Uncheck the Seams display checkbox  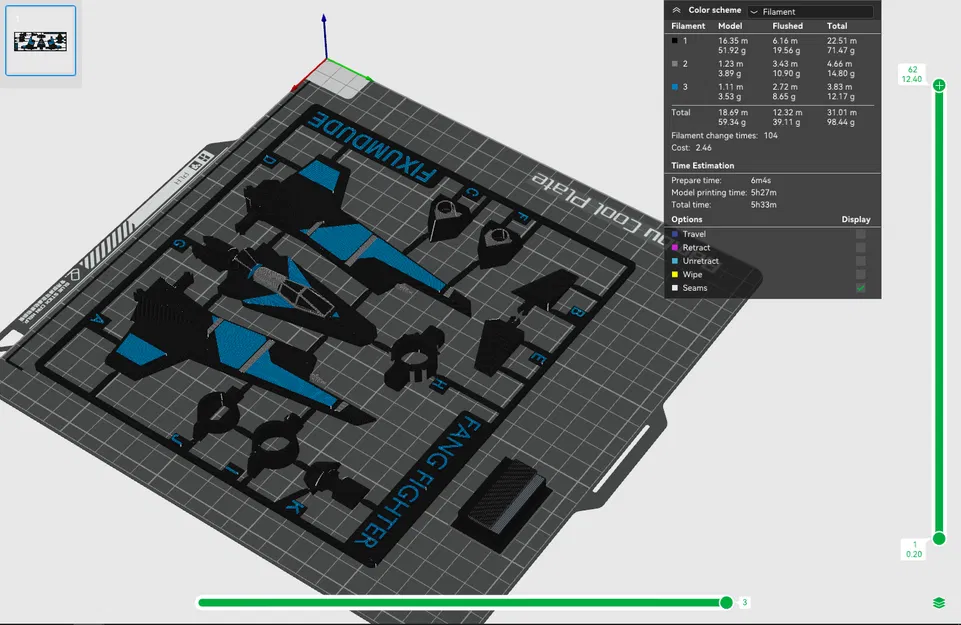pos(860,288)
